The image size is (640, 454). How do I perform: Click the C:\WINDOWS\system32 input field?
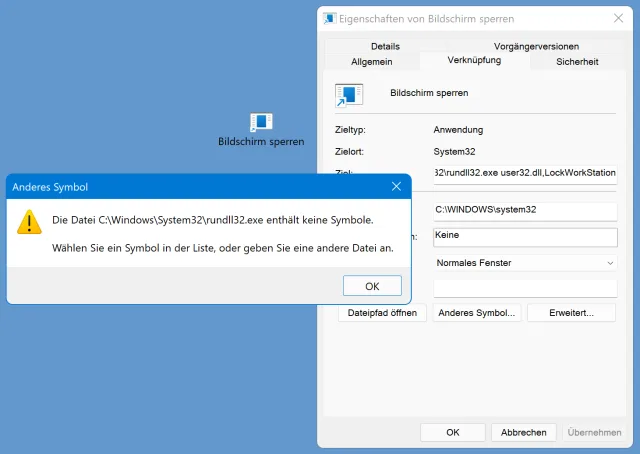pyautogui.click(x=525, y=211)
